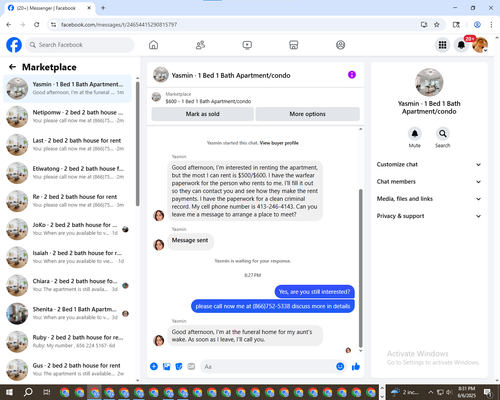
Task: Reload the page button
Action: tap(37, 24)
